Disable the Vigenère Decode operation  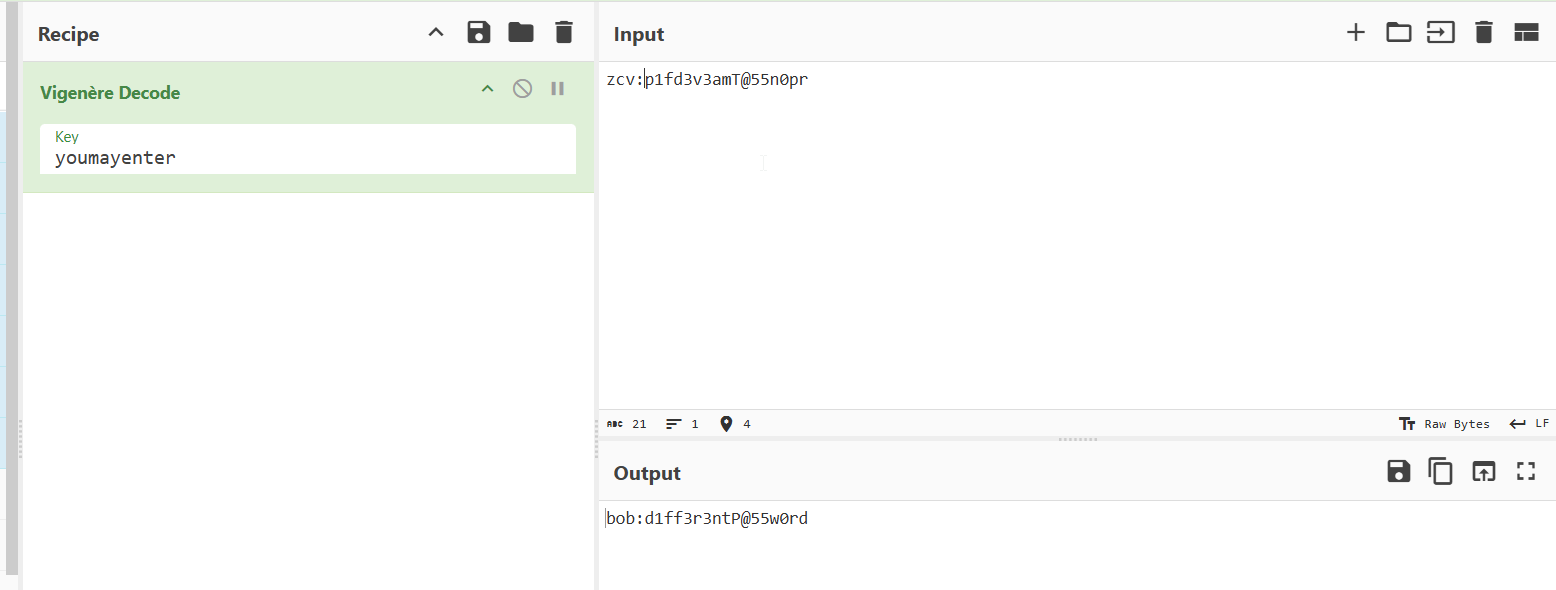click(x=522, y=89)
